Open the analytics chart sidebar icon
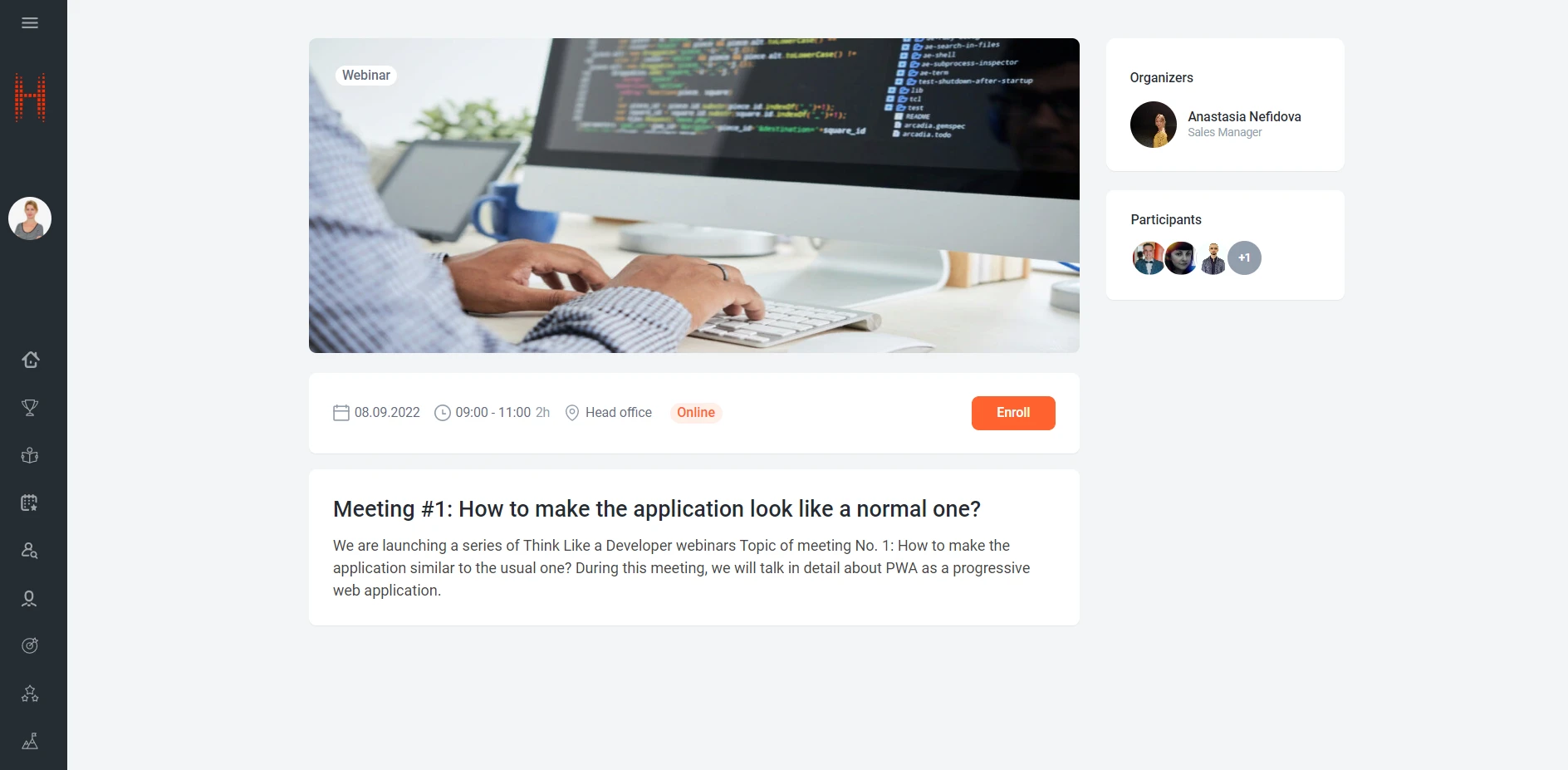 coord(30,741)
